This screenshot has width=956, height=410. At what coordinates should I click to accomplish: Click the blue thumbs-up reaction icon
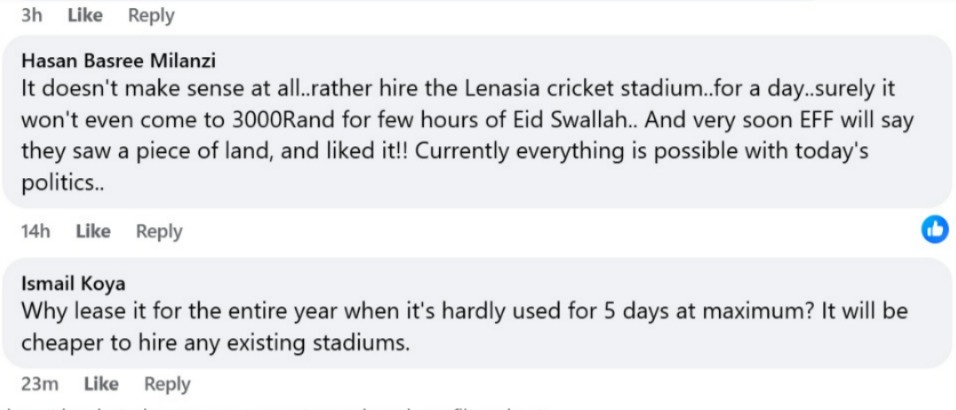[x=934, y=229]
